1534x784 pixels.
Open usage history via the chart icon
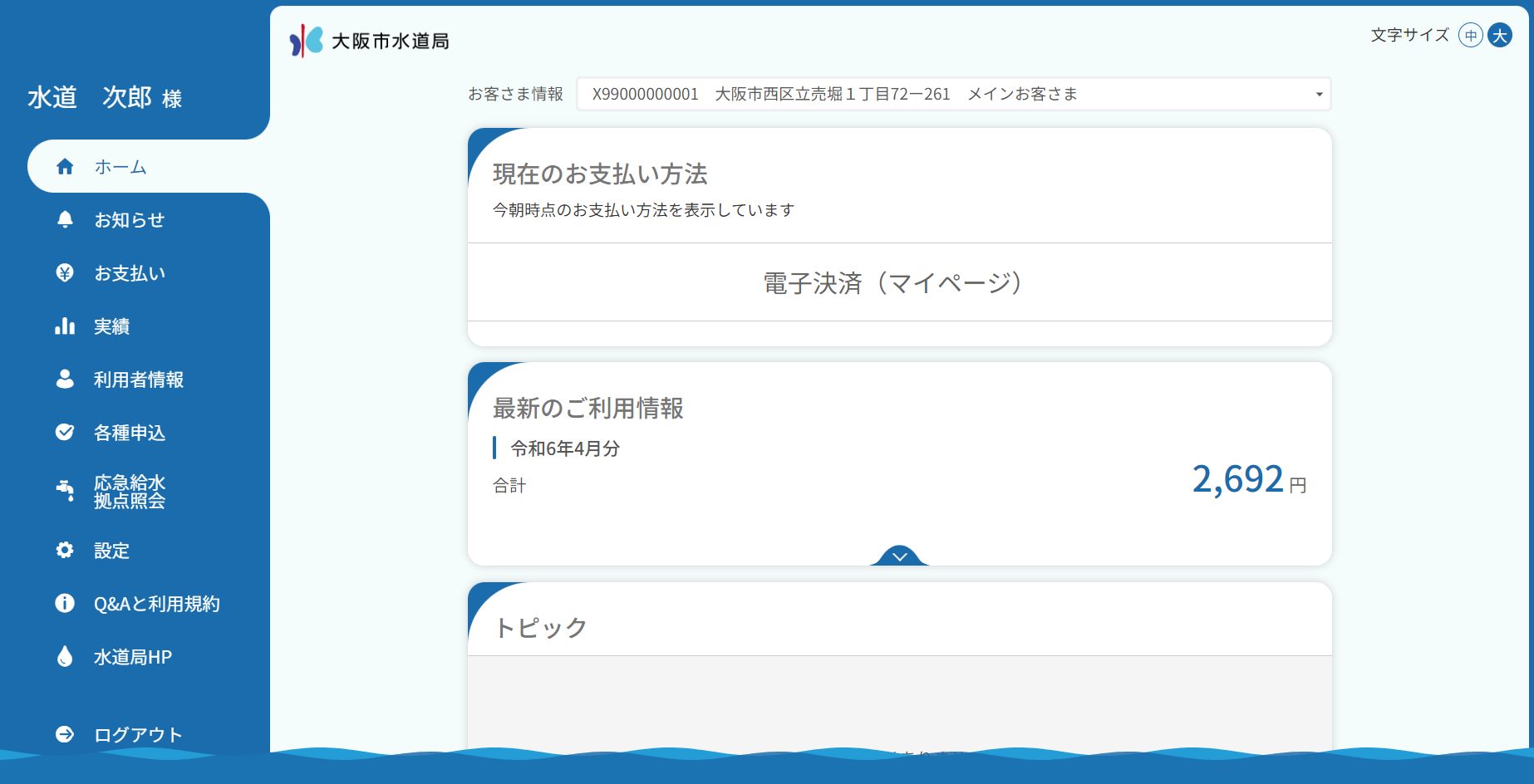(x=66, y=326)
